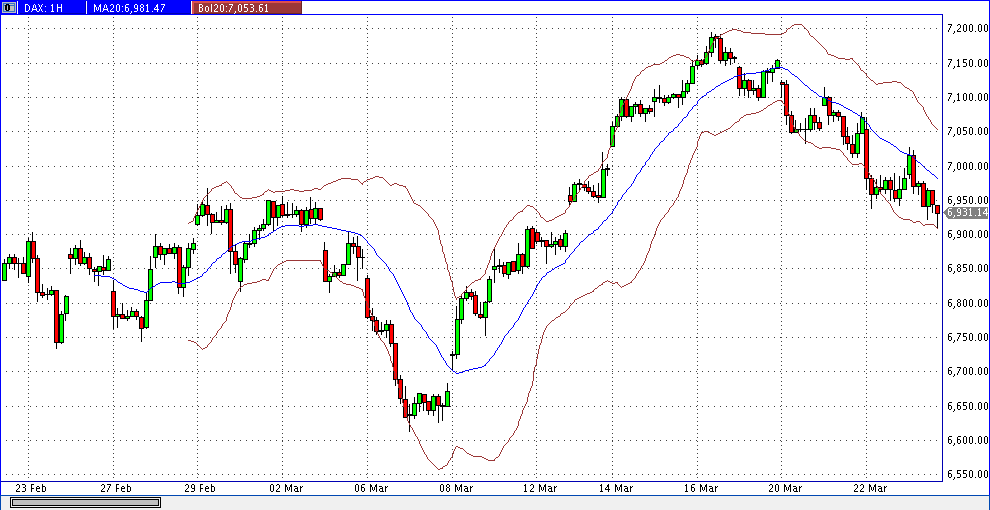Click the 29 Feb date label
The image size is (990, 510).
click(200, 489)
